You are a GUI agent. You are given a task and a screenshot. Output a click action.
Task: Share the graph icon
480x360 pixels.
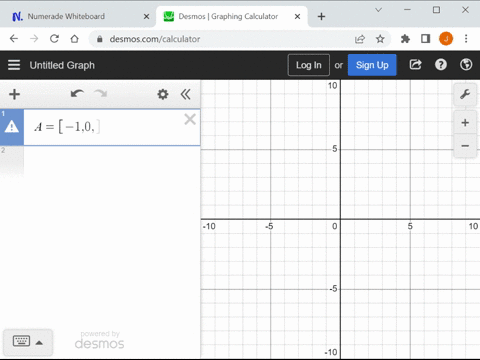point(415,65)
